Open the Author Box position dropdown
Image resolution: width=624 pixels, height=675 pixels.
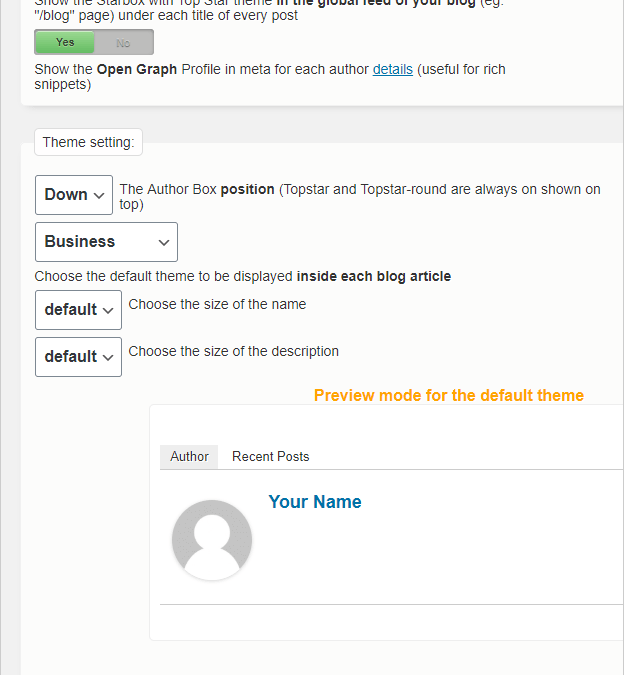point(74,195)
